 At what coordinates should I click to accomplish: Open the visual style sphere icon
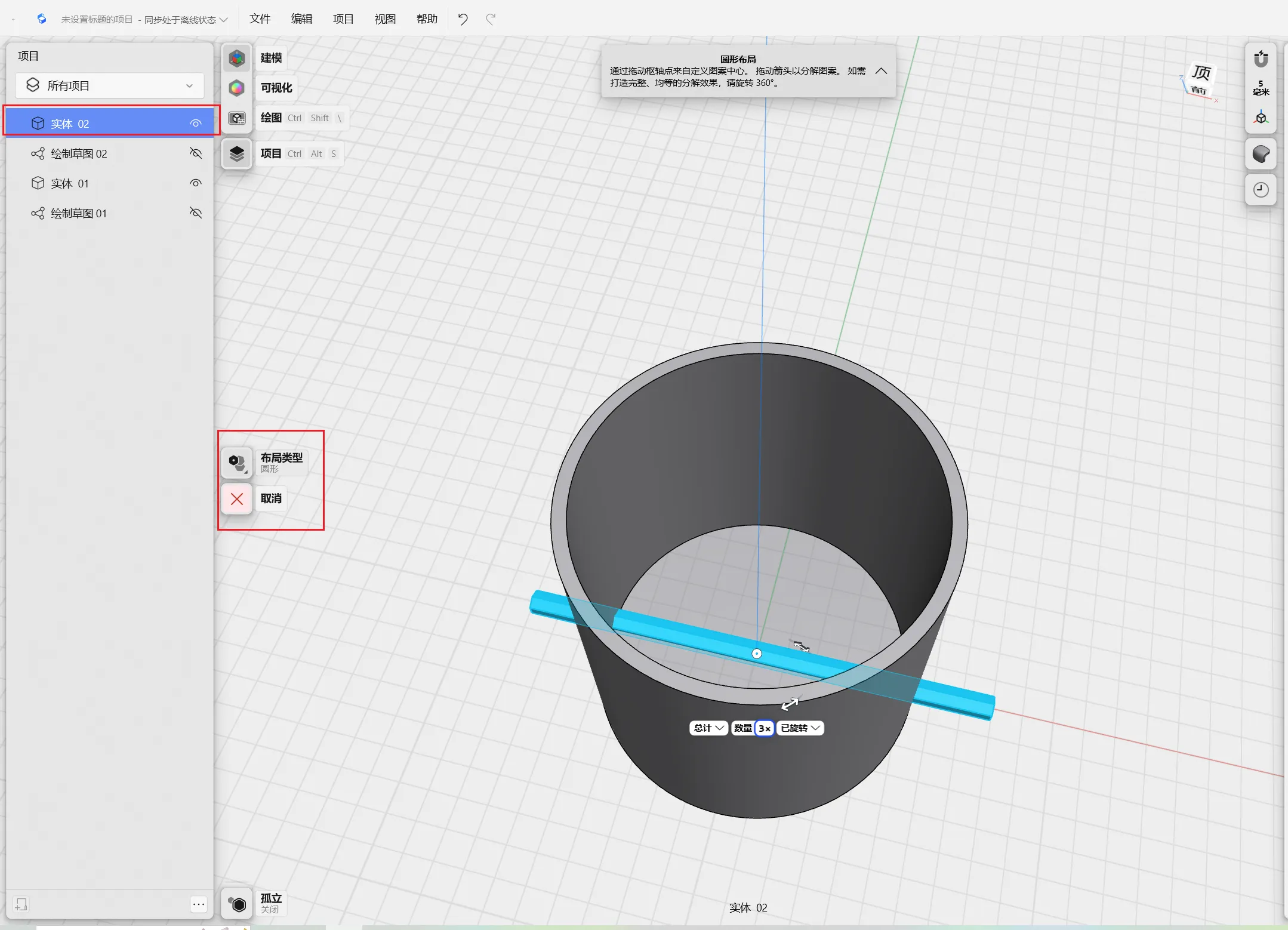[x=1261, y=154]
